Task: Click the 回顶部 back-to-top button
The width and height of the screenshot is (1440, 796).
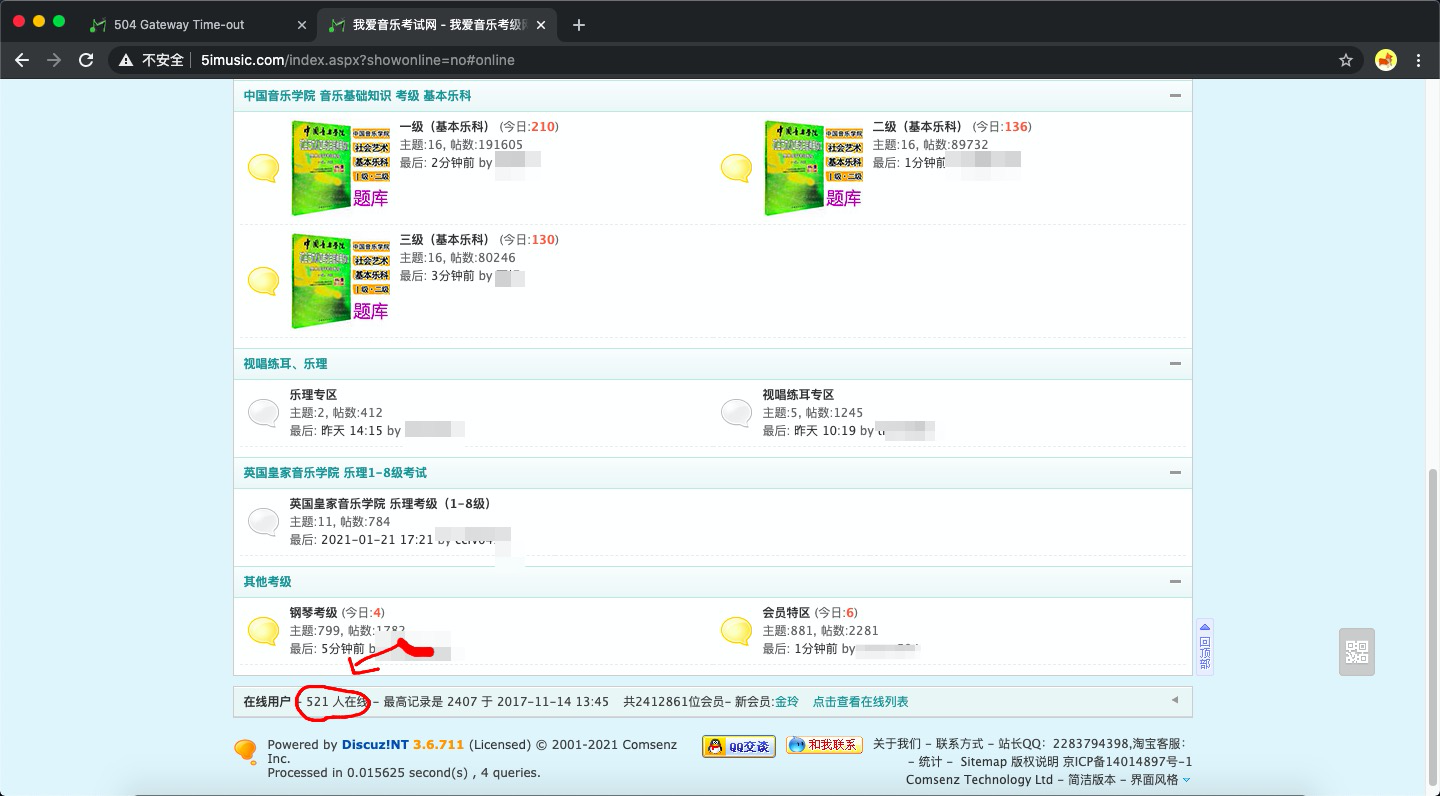Action: tap(1205, 647)
